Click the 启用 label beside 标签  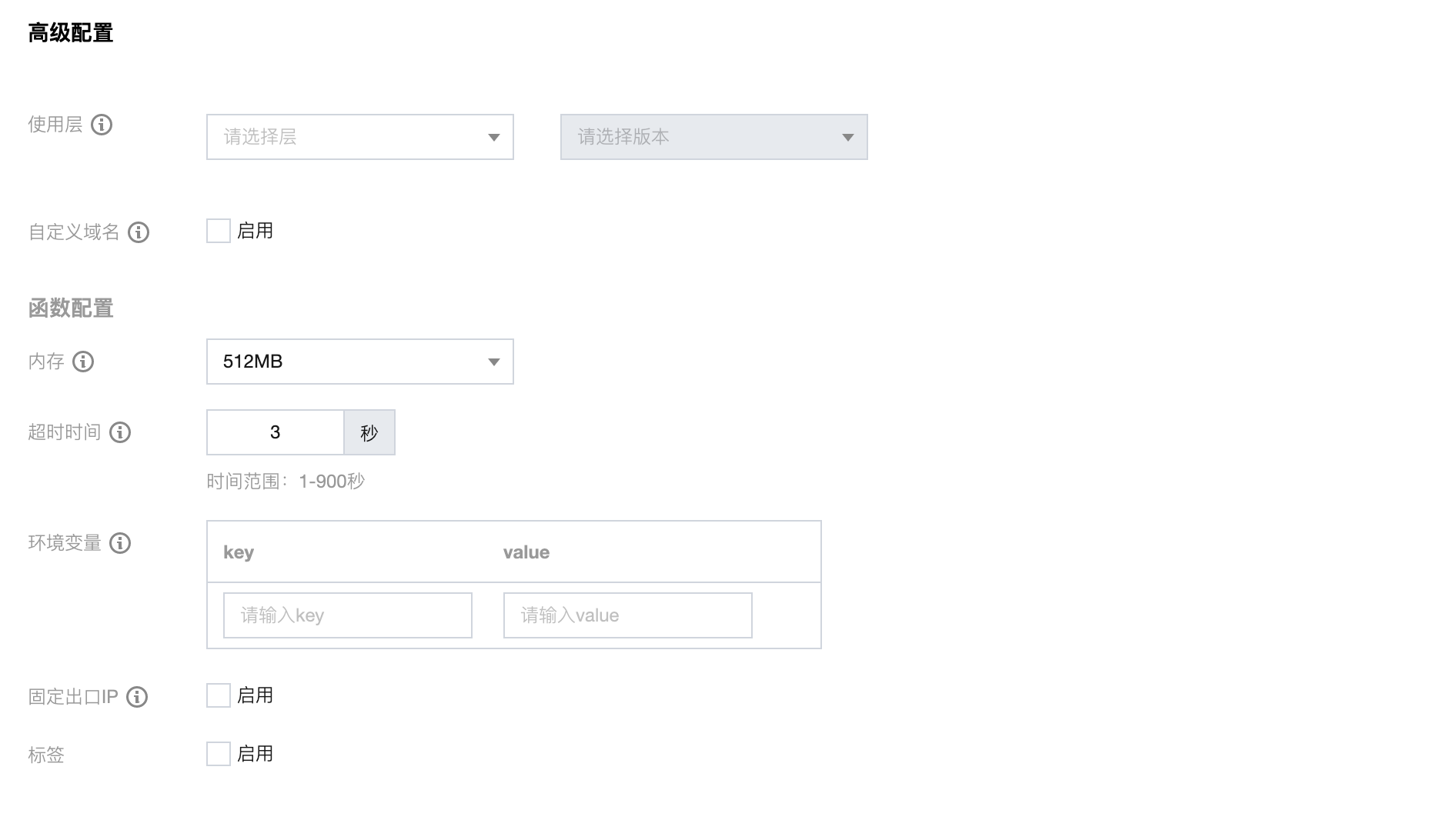pyautogui.click(x=256, y=754)
